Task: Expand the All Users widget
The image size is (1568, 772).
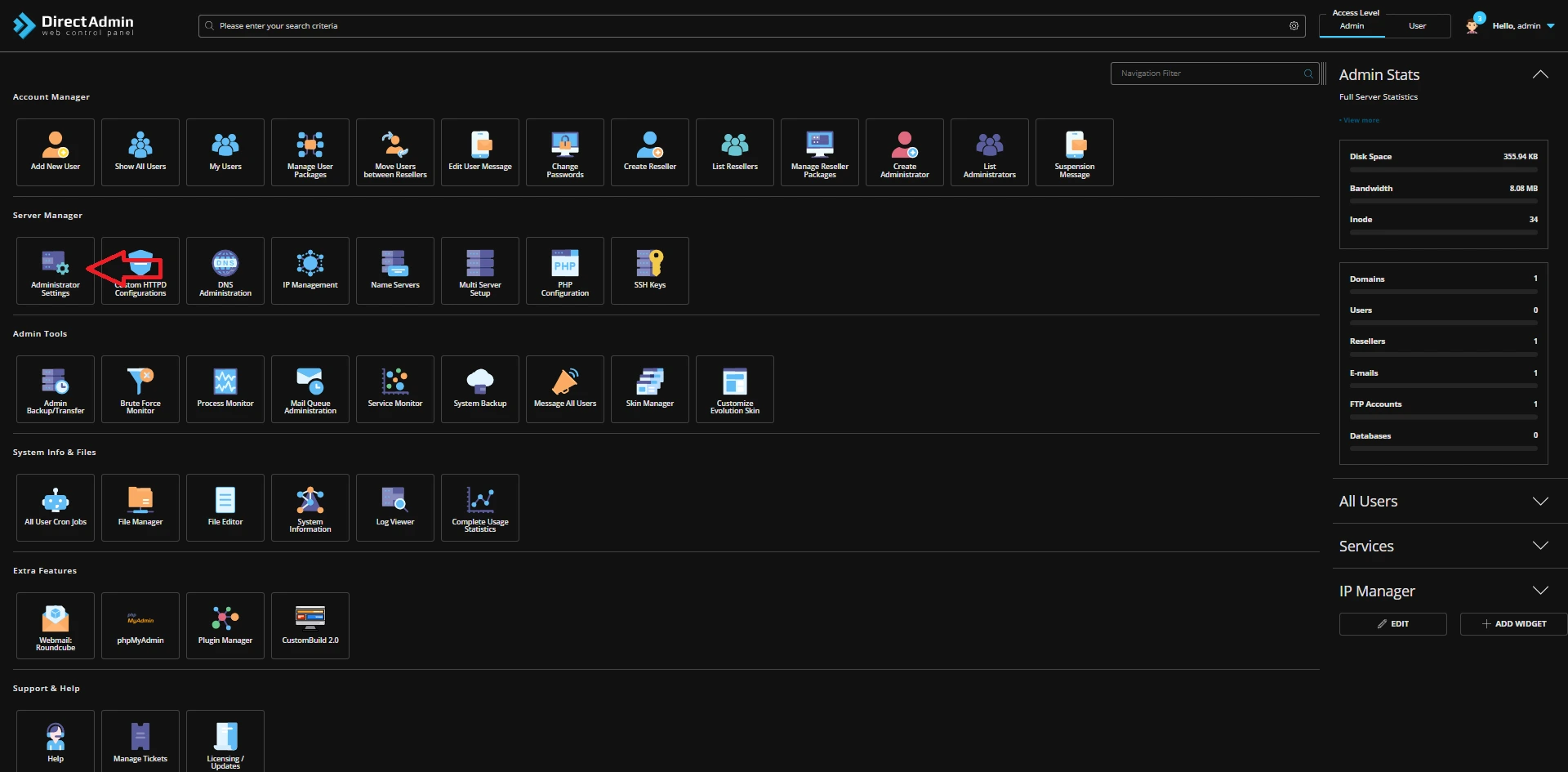Action: (1539, 501)
